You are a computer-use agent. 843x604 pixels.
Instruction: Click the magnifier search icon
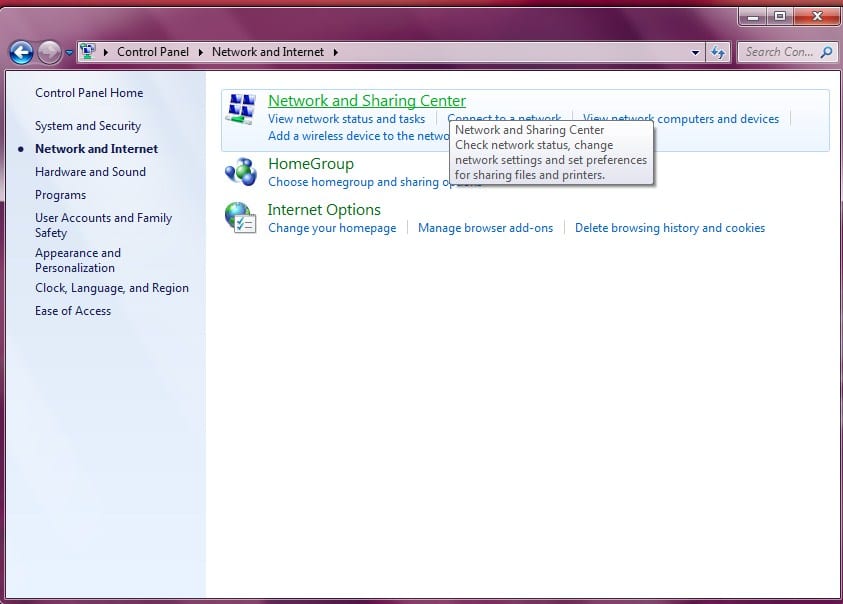coord(826,52)
